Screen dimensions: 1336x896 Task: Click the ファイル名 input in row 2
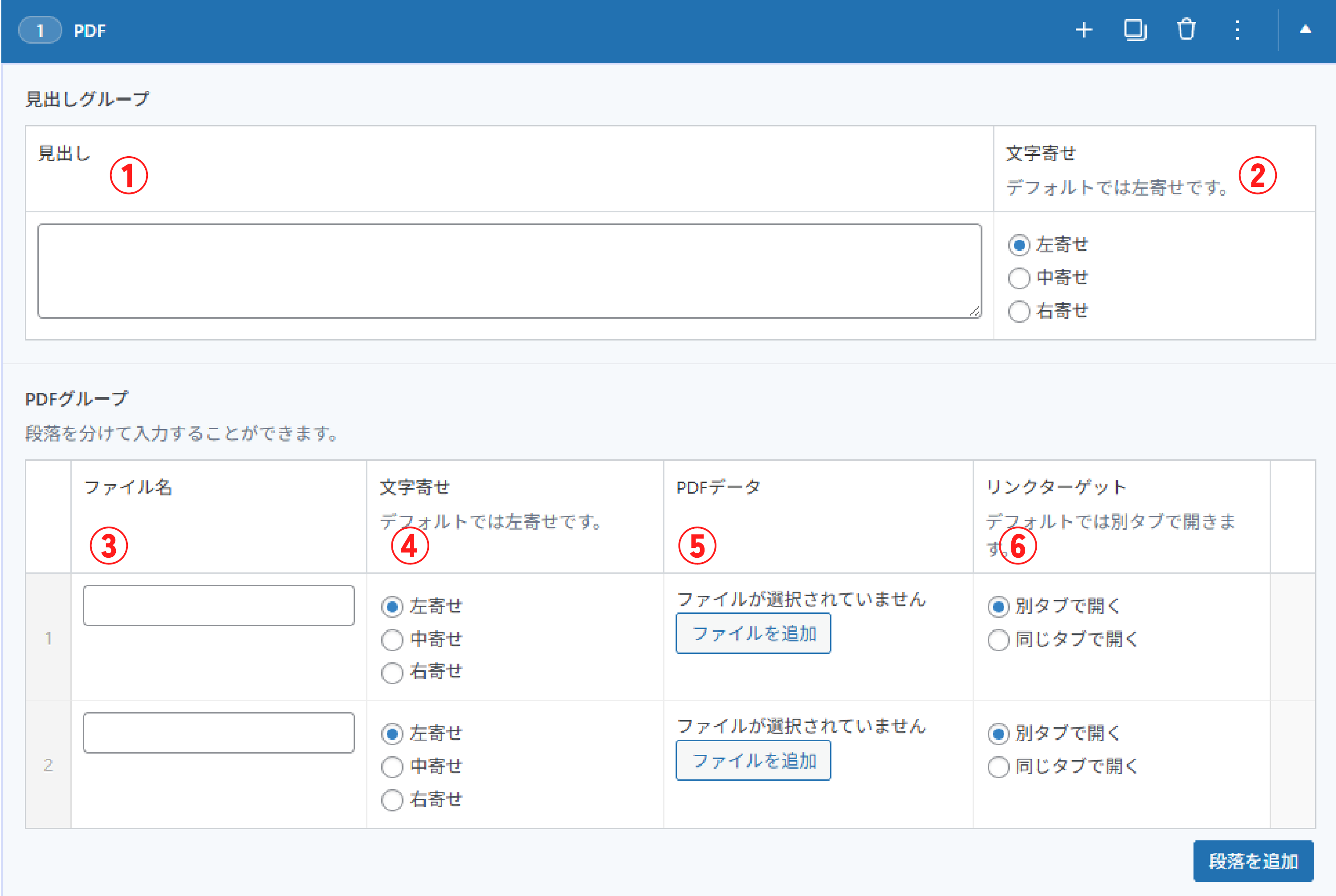pos(218,732)
